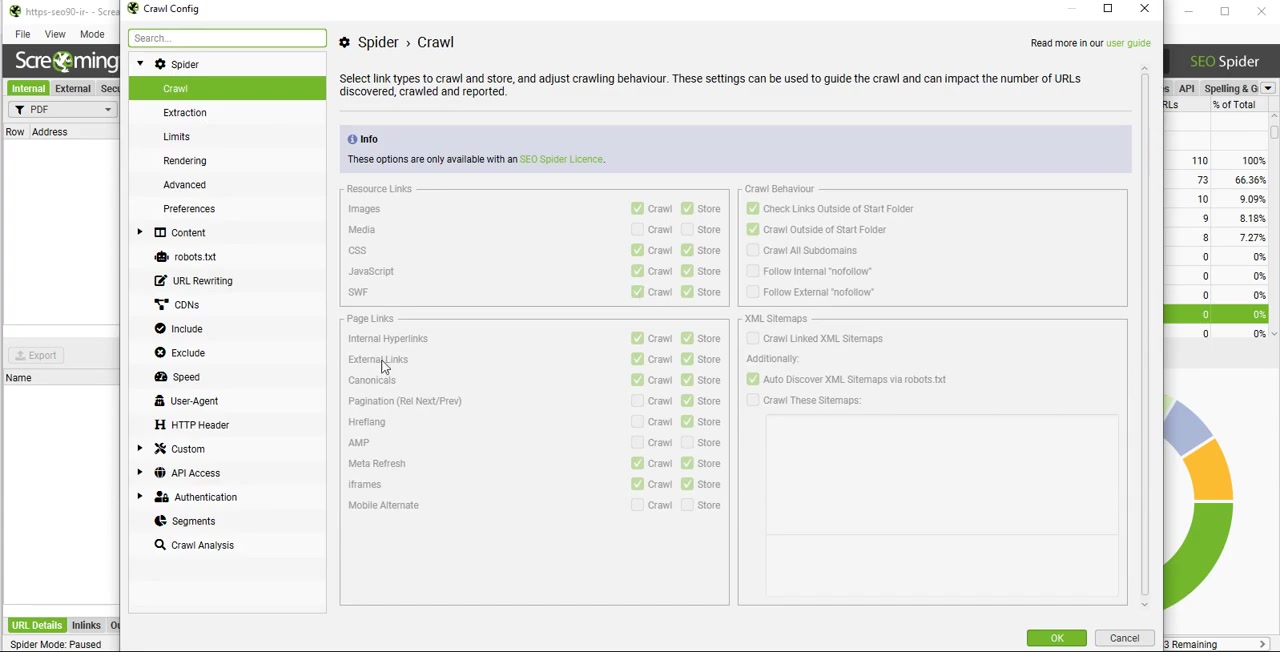Screen dimensions: 1280x652
Task: Confirm settings with the OK button
Action: [1056, 638]
